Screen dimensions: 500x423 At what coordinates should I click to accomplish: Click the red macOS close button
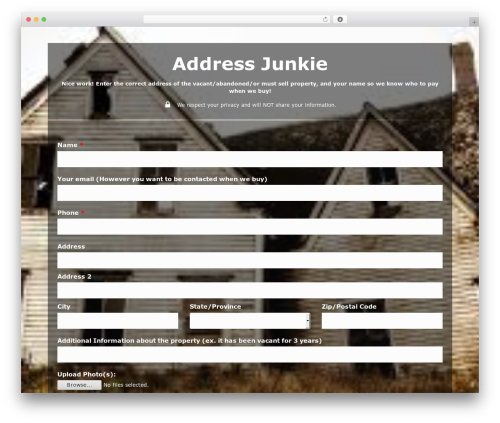(29, 20)
